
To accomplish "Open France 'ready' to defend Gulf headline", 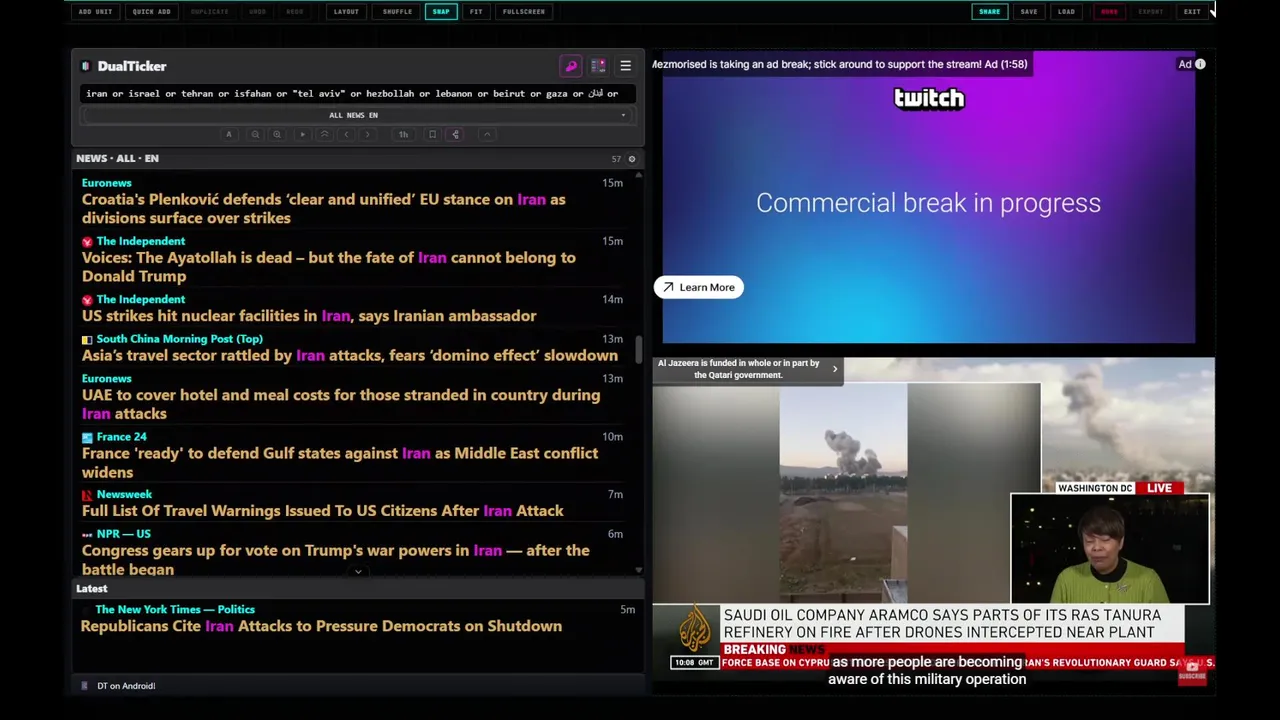I will 340,462.
